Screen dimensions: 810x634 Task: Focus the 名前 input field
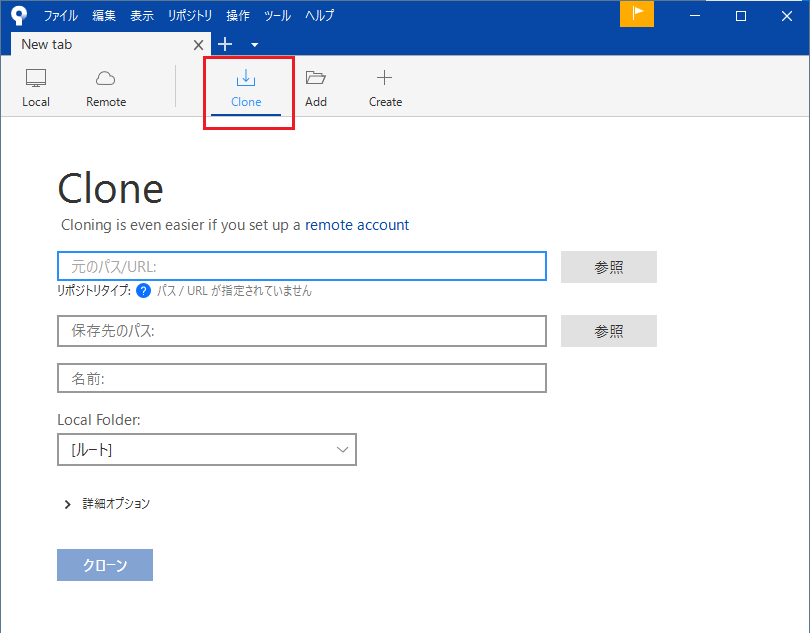click(x=302, y=378)
